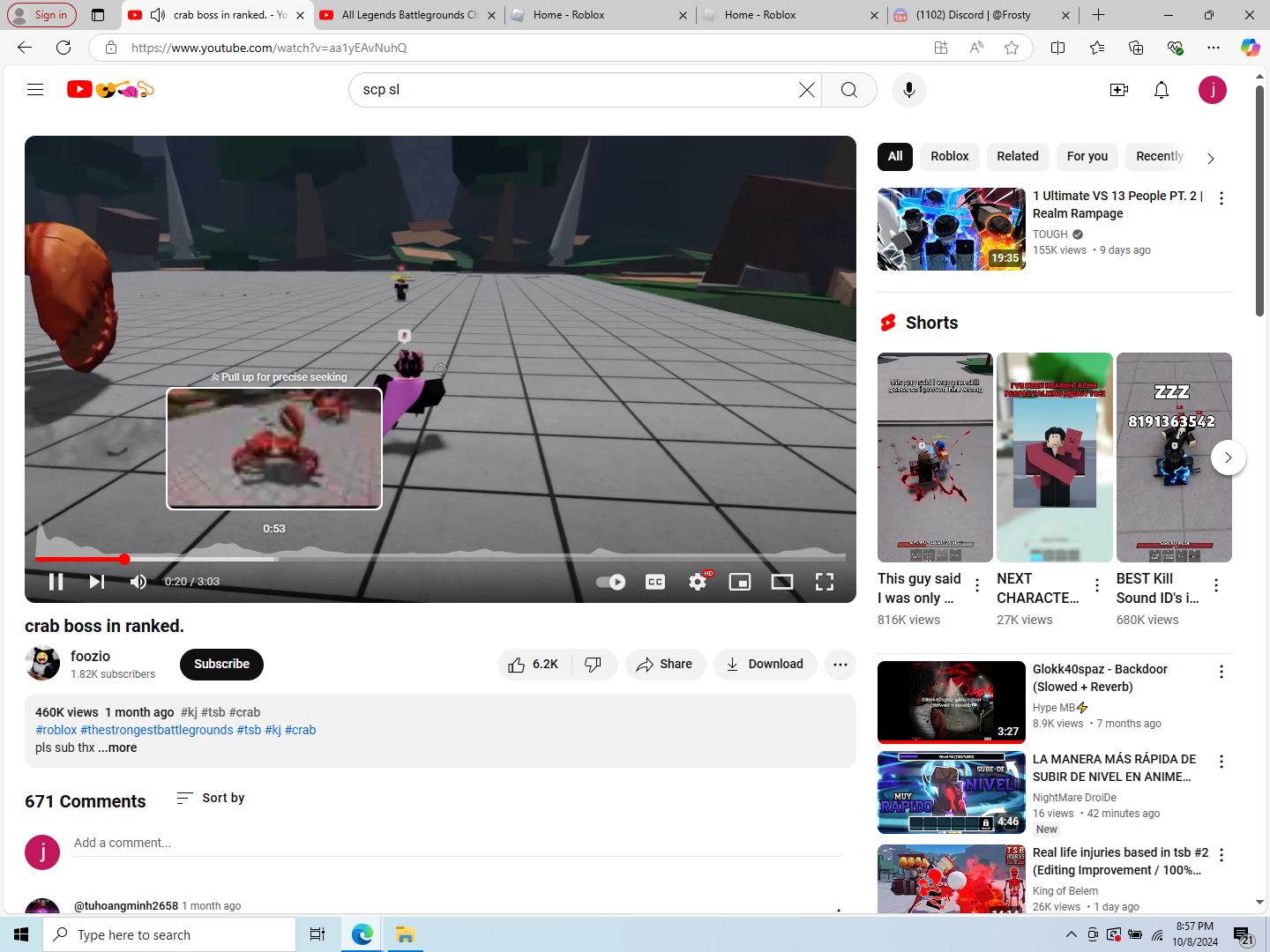Focus the Add a comment field

[458, 844]
